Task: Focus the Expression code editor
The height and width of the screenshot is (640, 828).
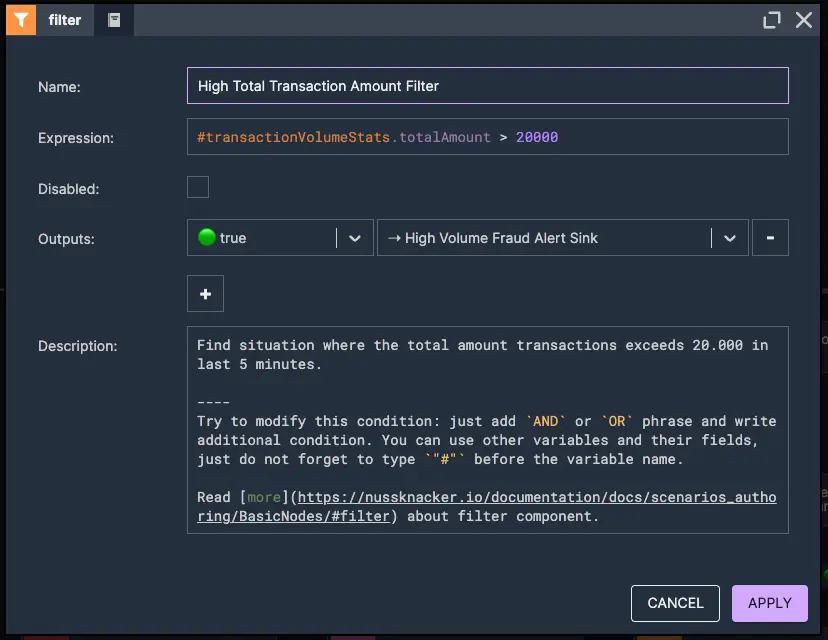Action: (487, 137)
